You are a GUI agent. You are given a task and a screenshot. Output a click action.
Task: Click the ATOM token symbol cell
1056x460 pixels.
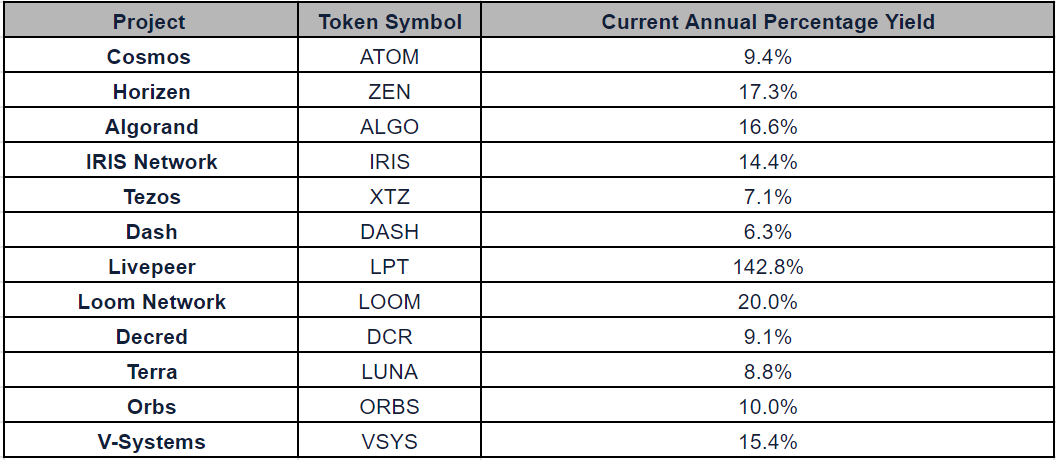pyautogui.click(x=389, y=57)
